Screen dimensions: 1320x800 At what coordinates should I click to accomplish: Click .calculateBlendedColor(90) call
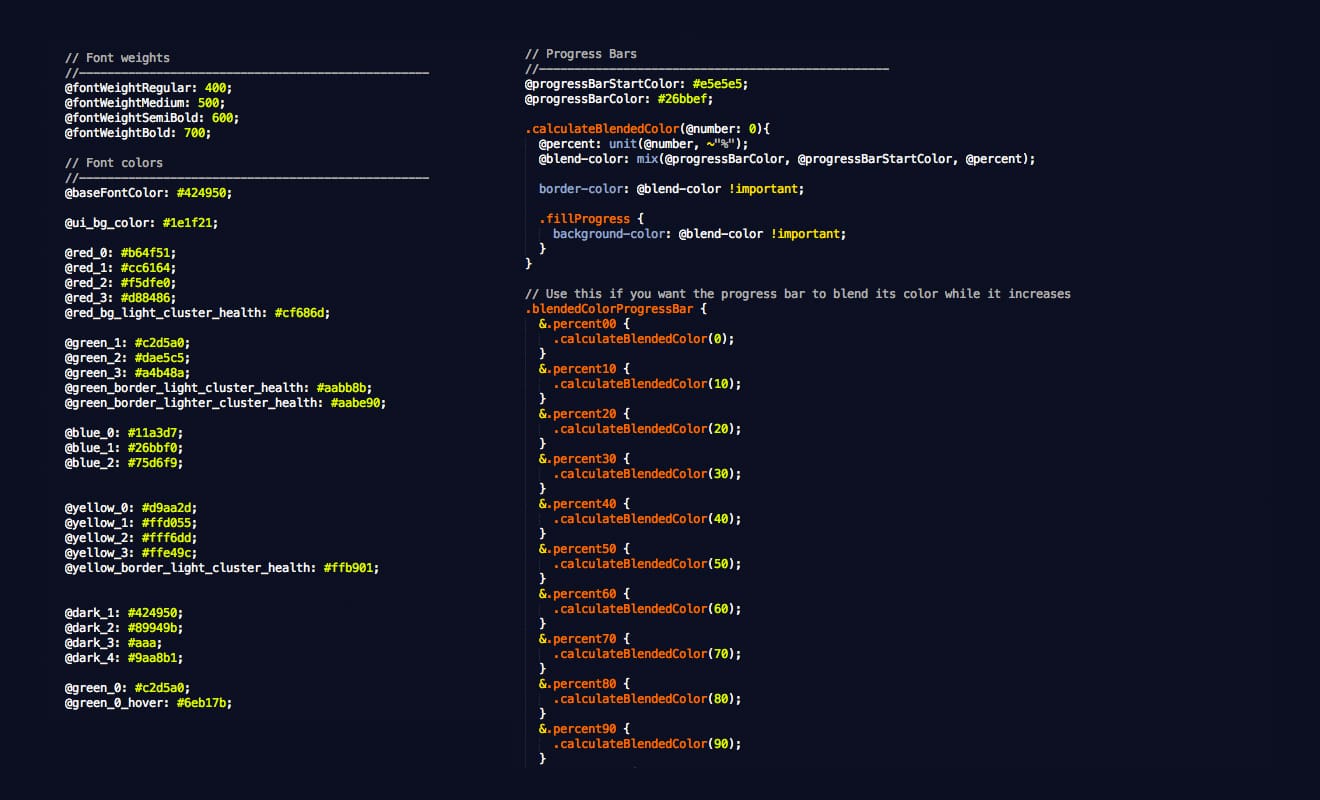pos(647,744)
